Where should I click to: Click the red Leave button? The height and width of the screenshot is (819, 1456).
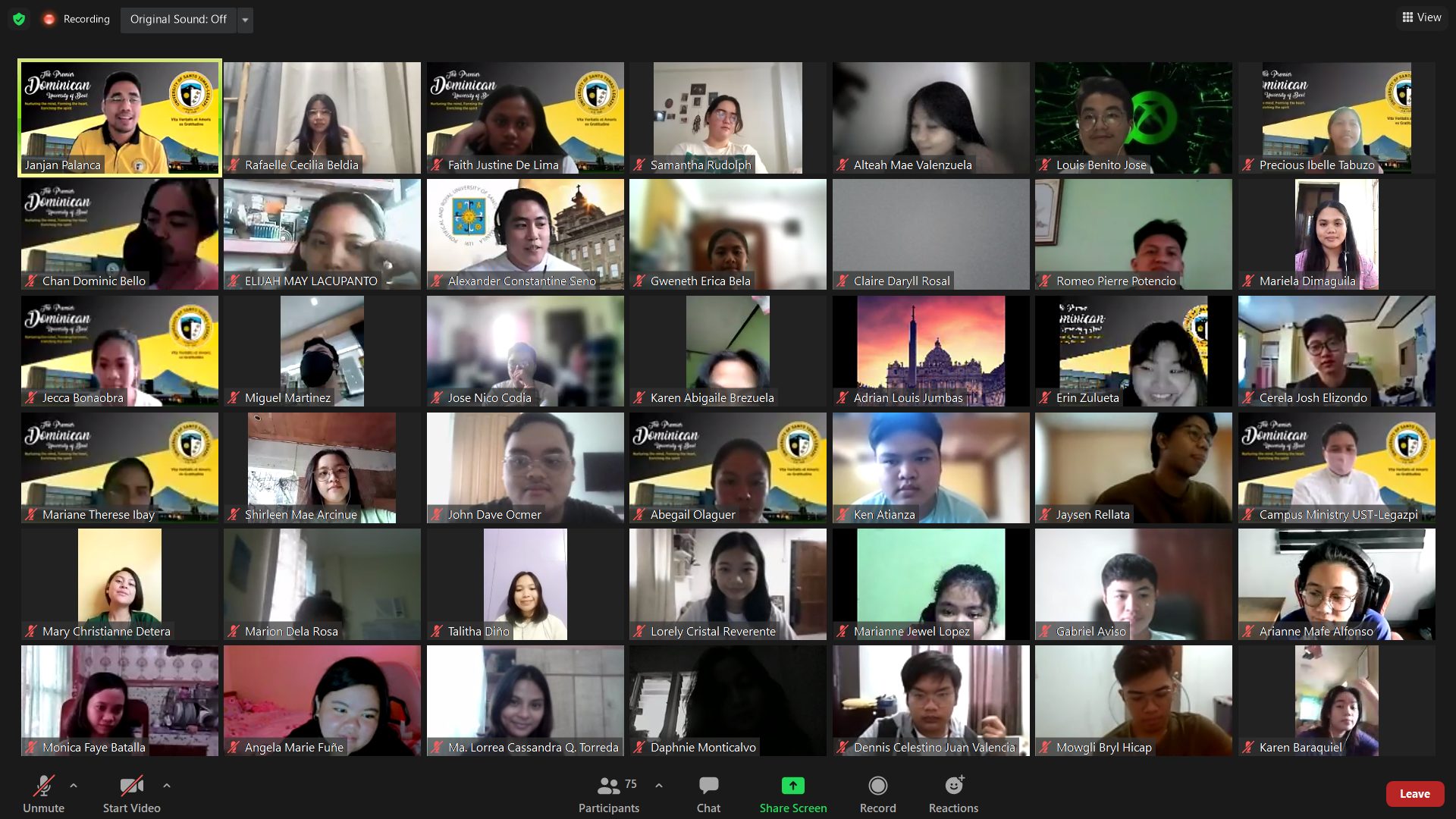pos(1414,794)
